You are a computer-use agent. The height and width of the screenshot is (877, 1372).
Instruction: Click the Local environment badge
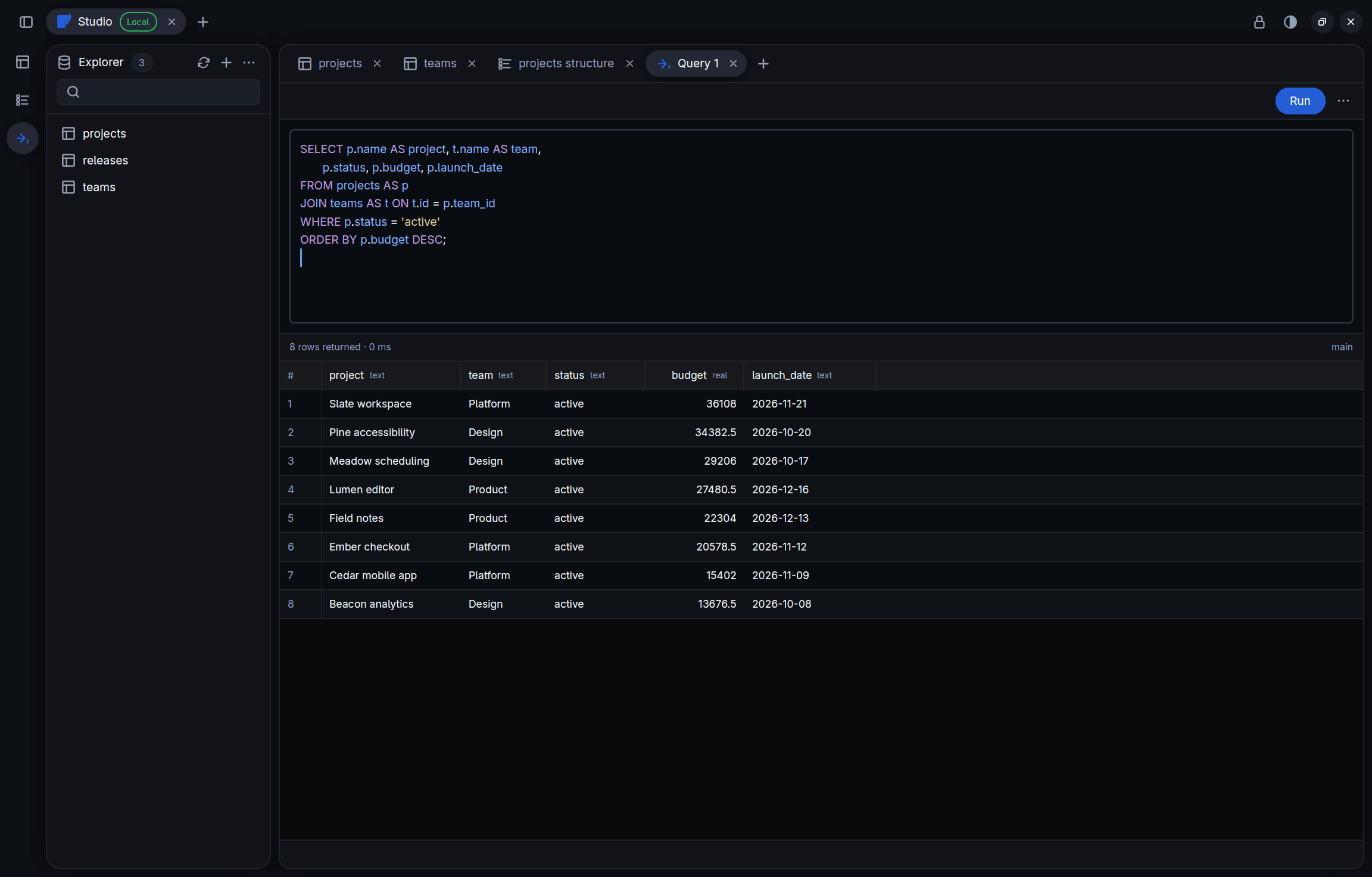[x=138, y=22]
